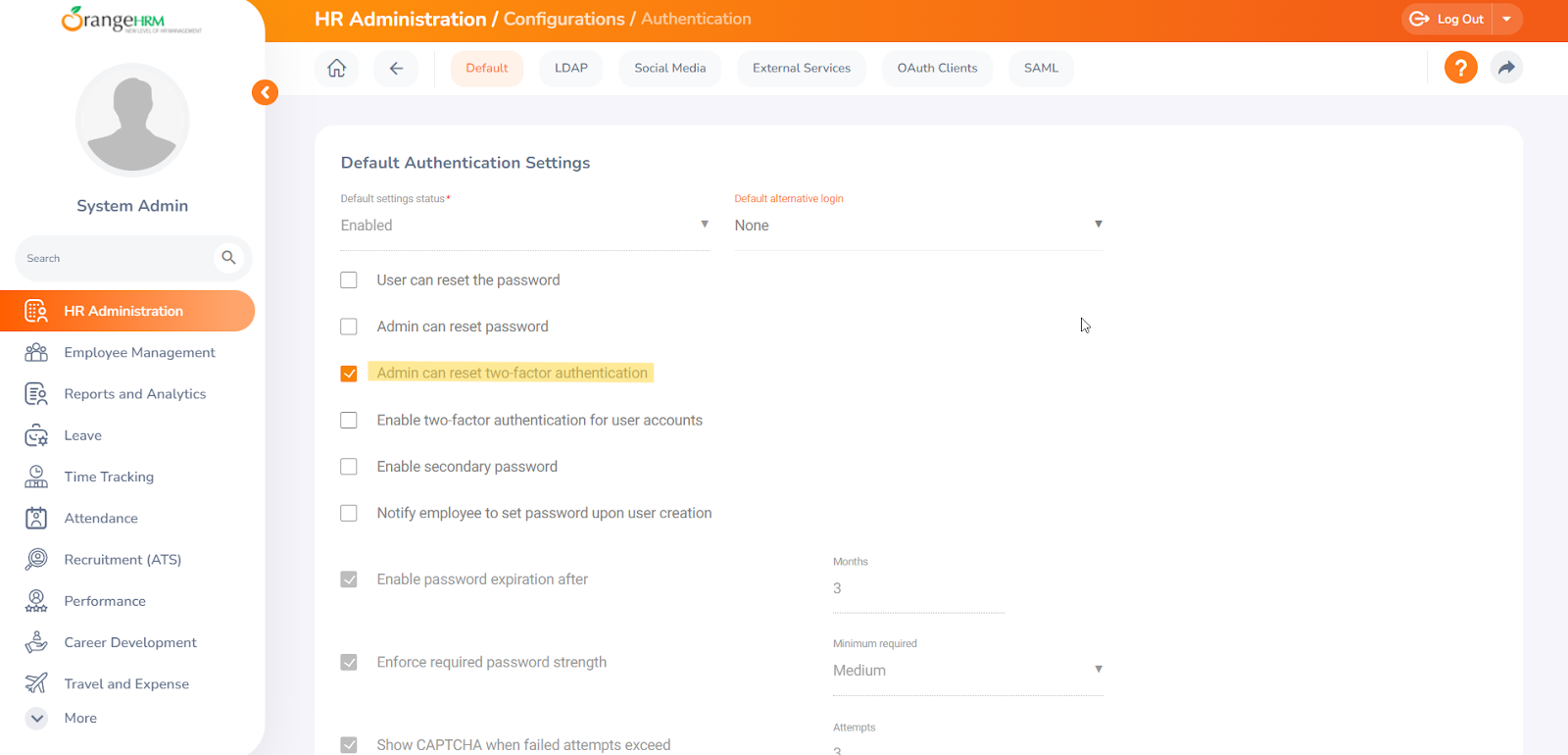1568x755 pixels.
Task: Check 'Notify employee to set password' box
Action: (x=349, y=513)
